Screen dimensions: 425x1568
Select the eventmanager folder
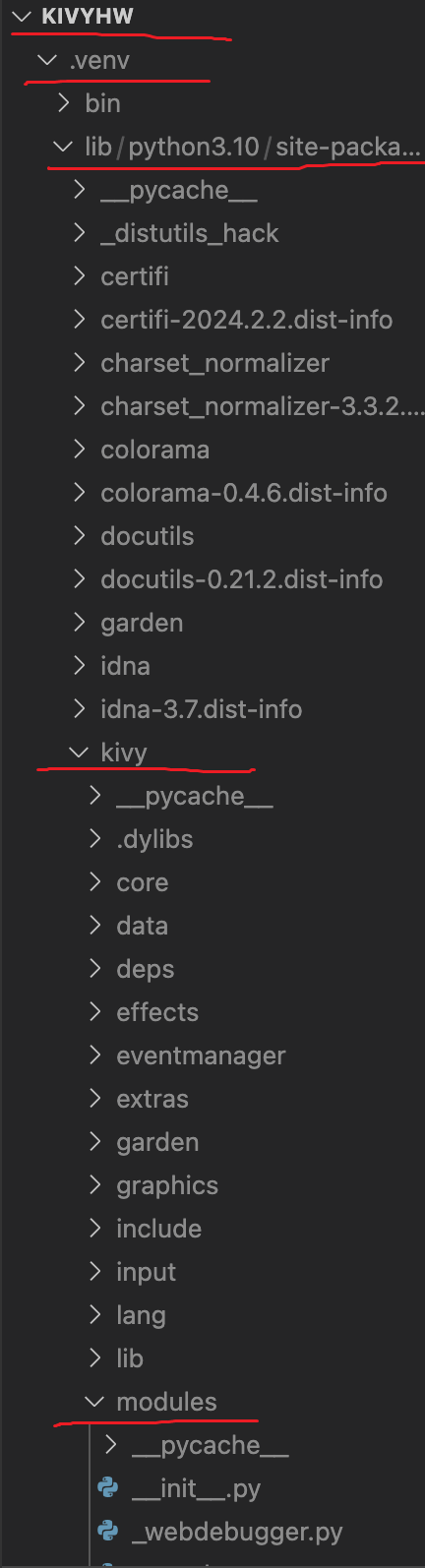[201, 1055]
